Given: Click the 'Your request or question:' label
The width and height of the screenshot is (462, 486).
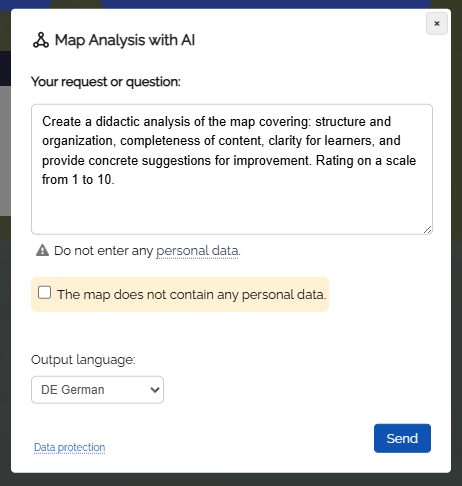Looking at the screenshot, I should (106, 82).
